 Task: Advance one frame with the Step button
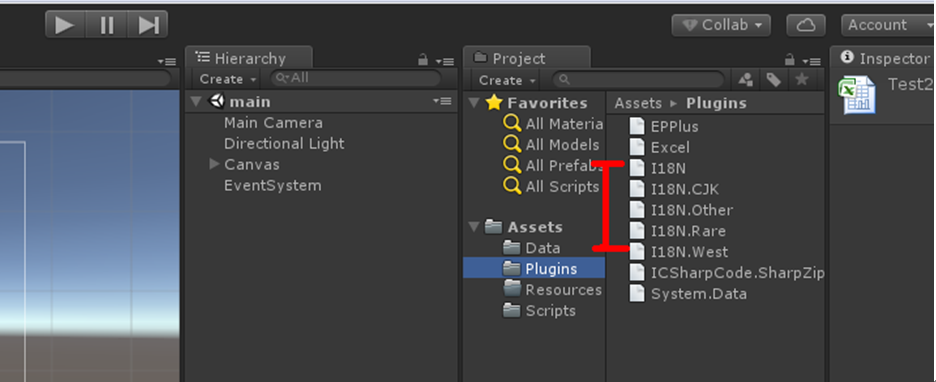coord(147,24)
